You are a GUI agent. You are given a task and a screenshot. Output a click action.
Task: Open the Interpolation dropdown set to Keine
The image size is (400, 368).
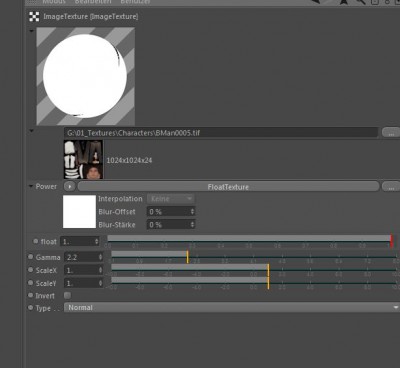171,199
